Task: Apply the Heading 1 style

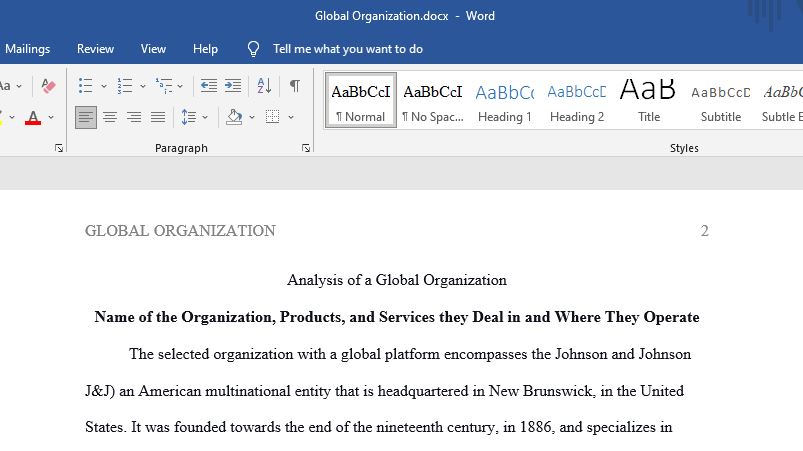Action: coord(504,100)
